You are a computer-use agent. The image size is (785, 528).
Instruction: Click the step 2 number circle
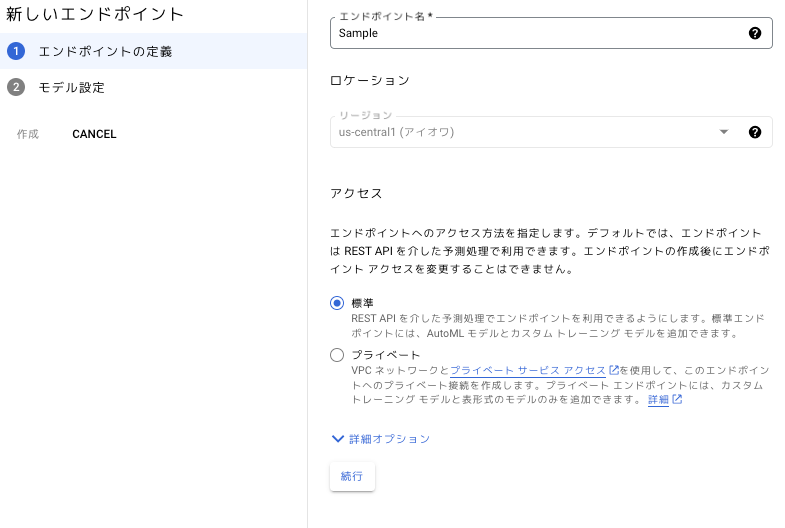coord(16,88)
